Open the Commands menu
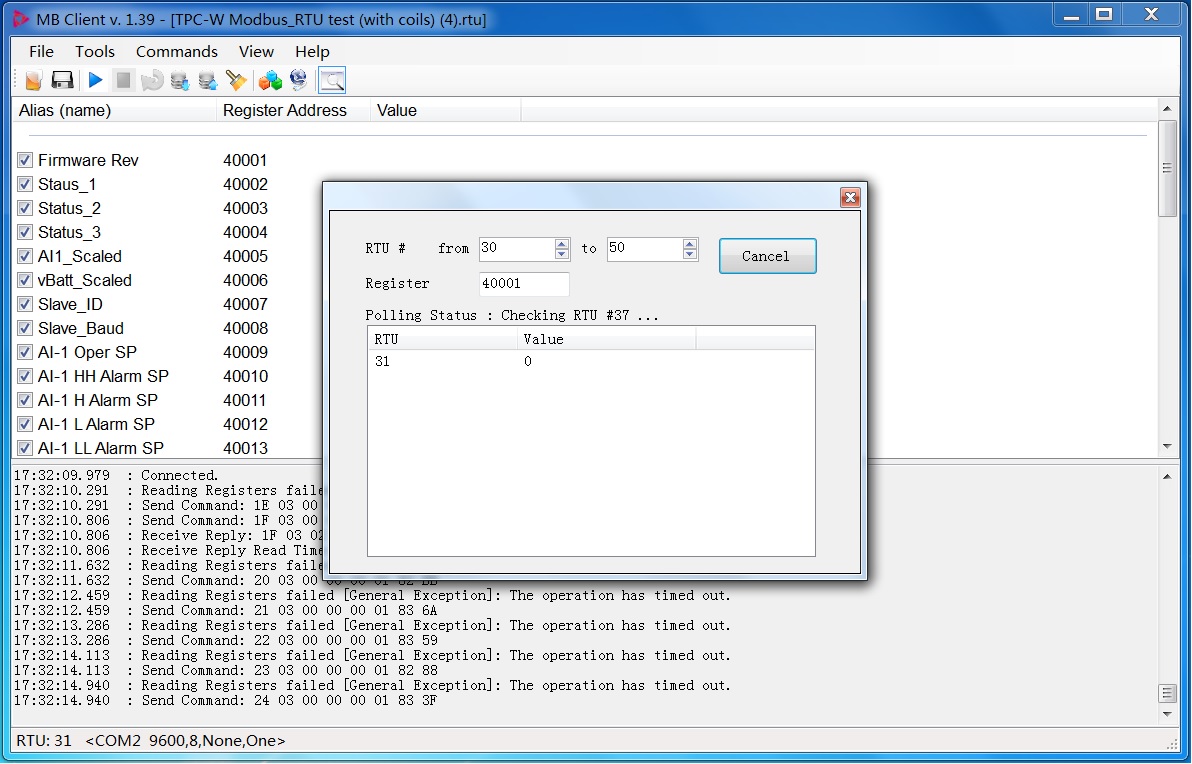 click(x=176, y=51)
